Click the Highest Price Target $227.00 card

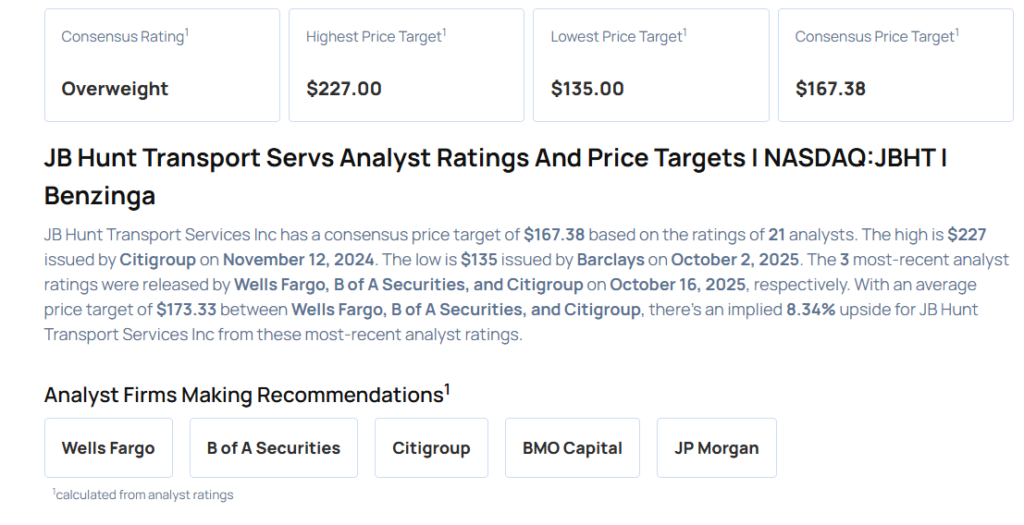[x=406, y=65]
